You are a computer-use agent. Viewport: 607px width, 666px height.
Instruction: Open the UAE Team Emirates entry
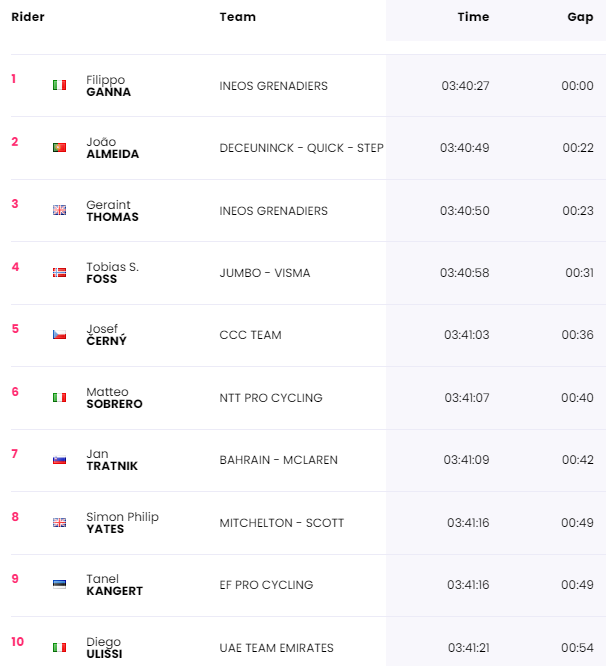coord(276,648)
